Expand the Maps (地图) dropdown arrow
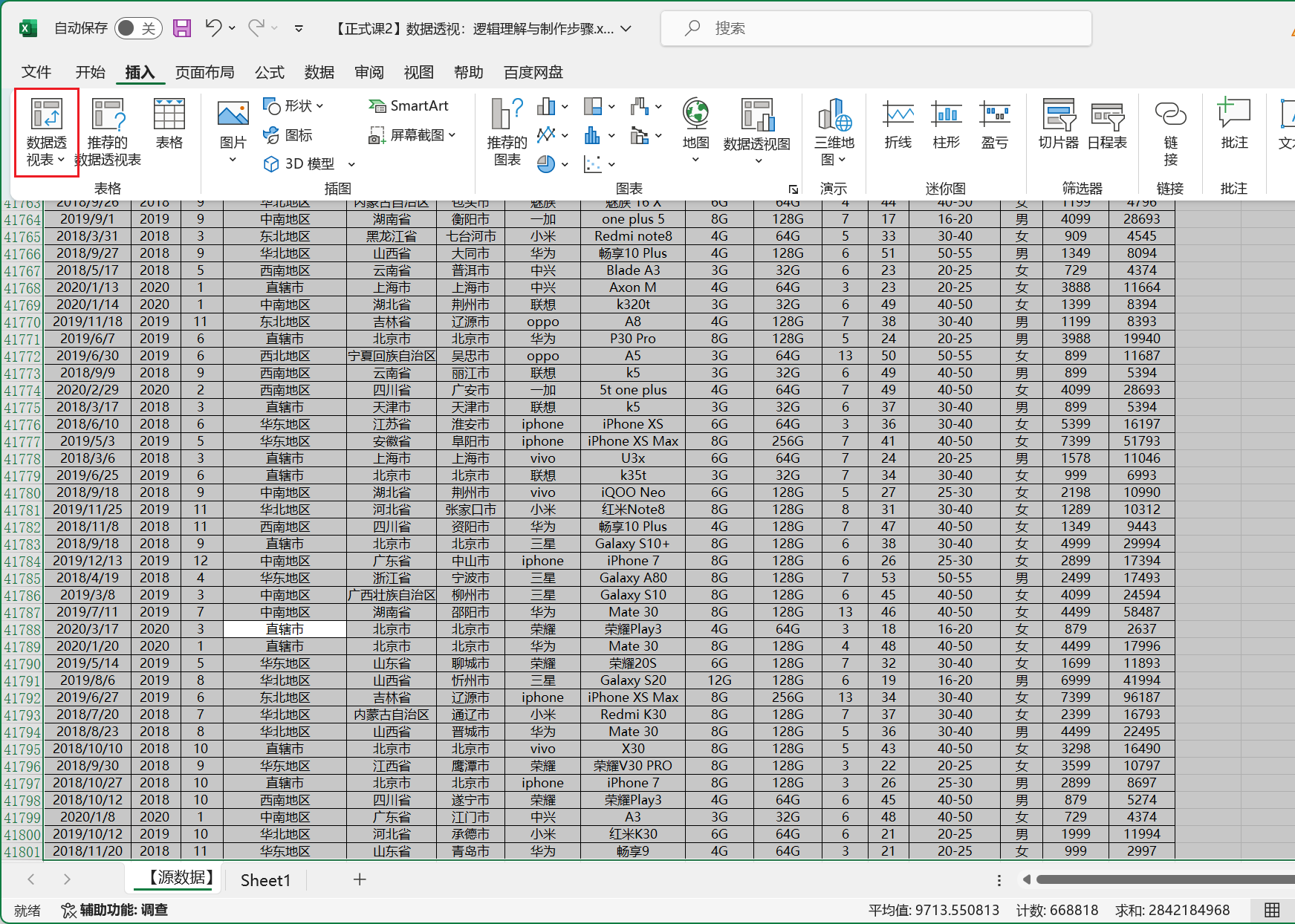 pyautogui.click(x=696, y=160)
